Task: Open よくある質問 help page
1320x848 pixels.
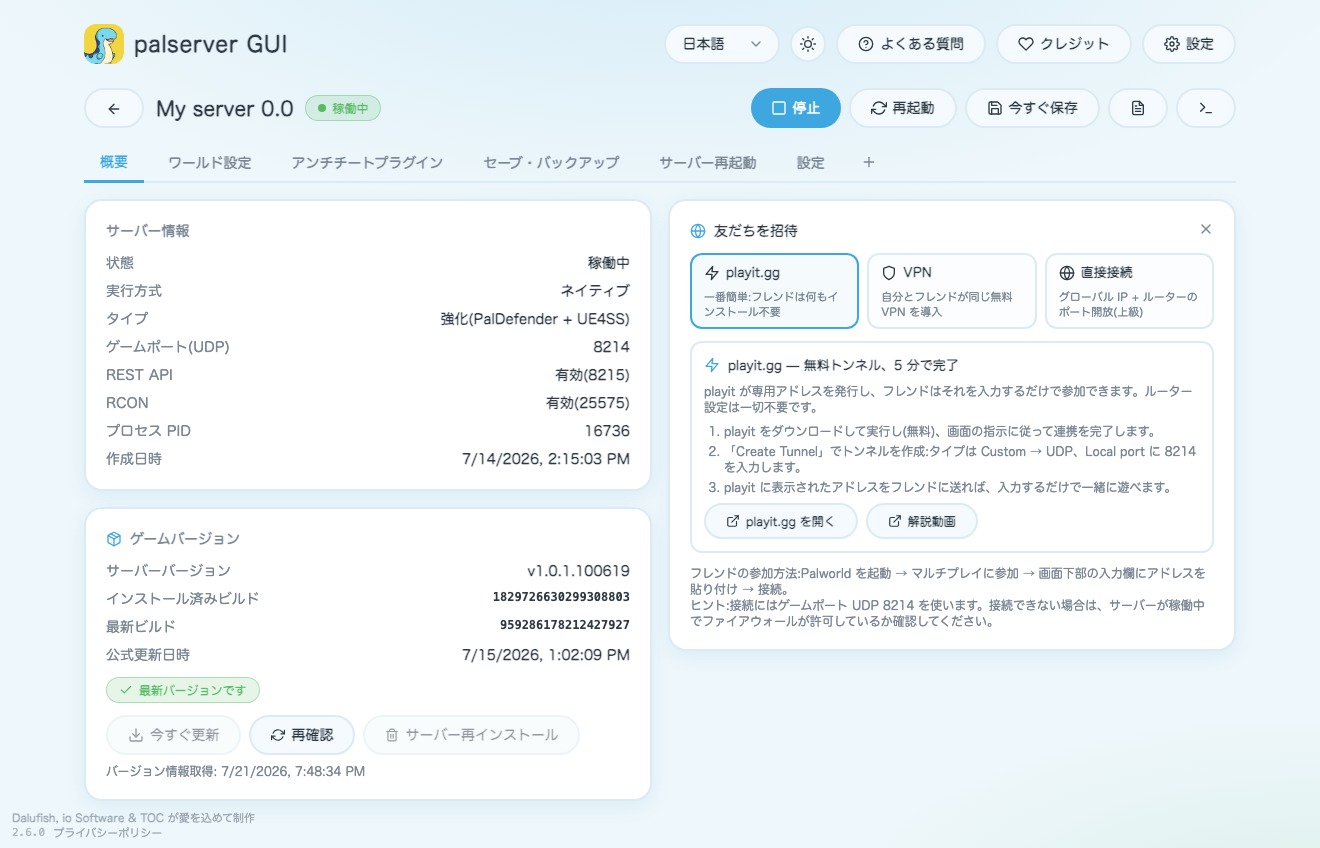Action: (911, 44)
